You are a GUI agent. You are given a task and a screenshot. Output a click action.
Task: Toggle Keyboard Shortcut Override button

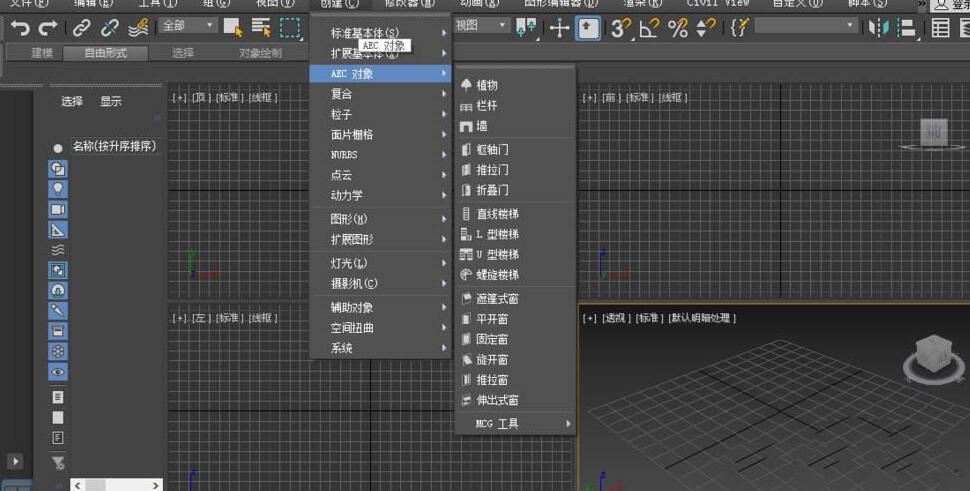click(x=588, y=28)
